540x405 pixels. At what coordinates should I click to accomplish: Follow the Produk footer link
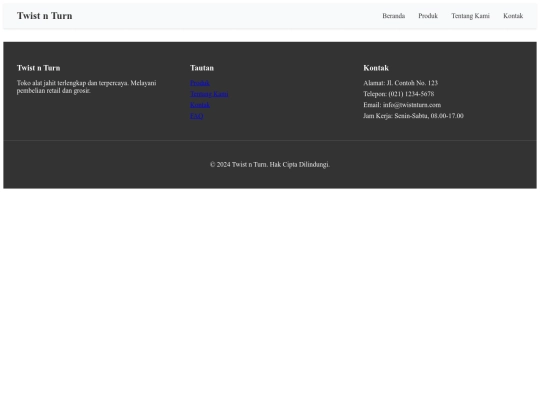pos(200,83)
